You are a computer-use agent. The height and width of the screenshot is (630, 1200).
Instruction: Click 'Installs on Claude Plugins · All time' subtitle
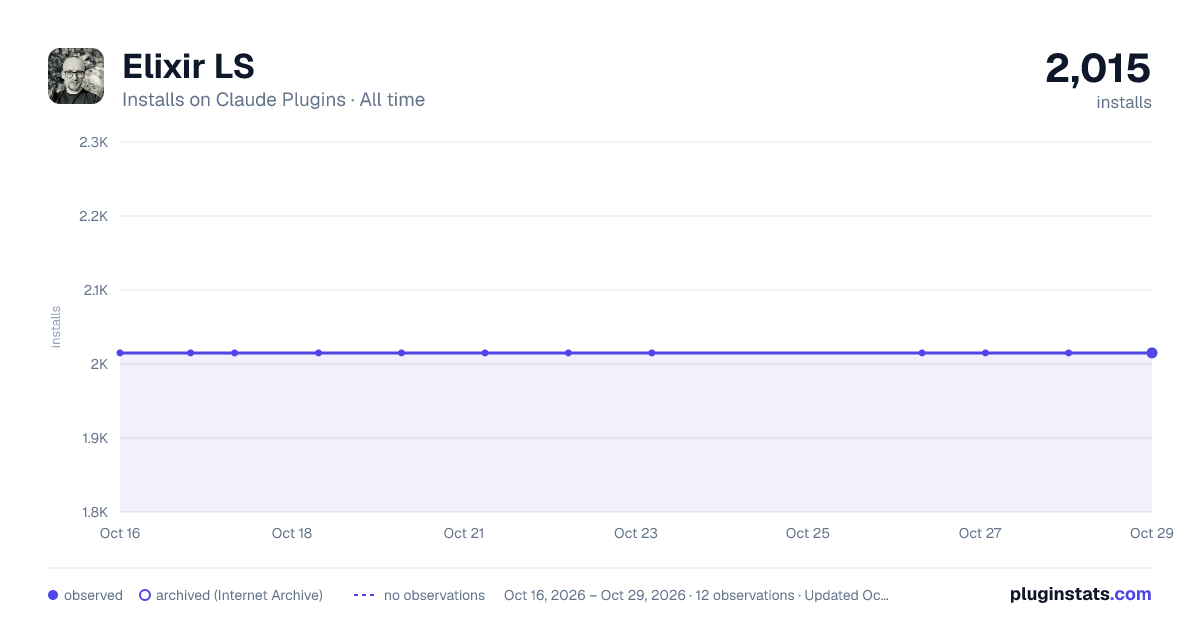pyautogui.click(x=273, y=100)
